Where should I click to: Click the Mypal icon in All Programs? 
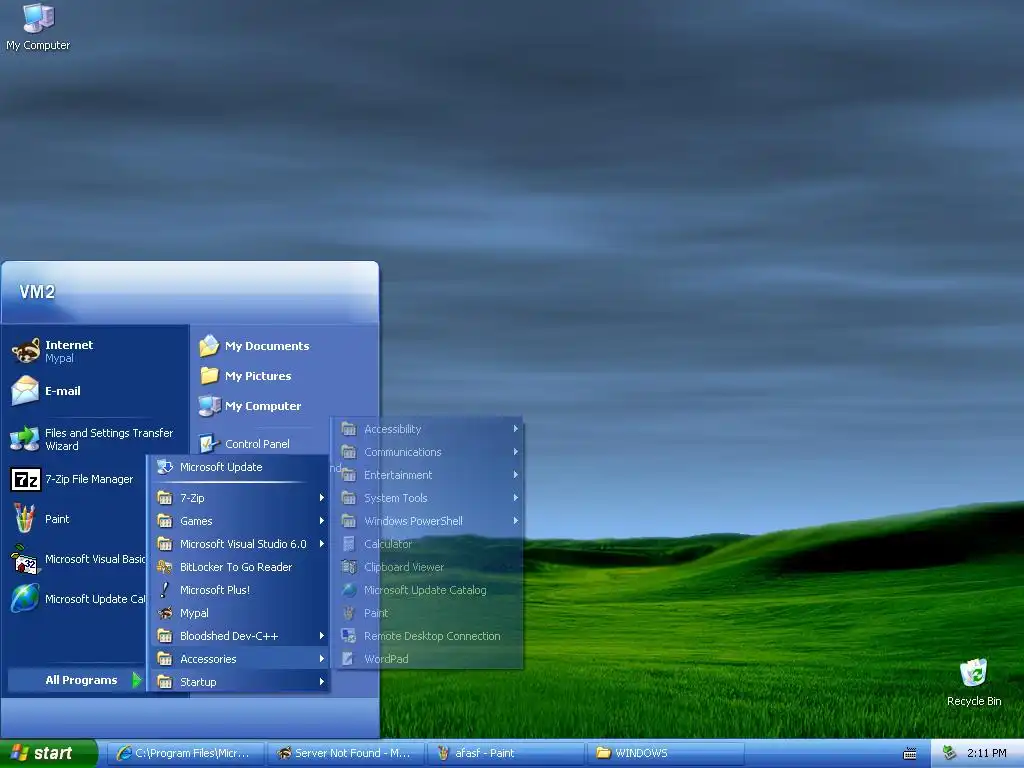[165, 613]
